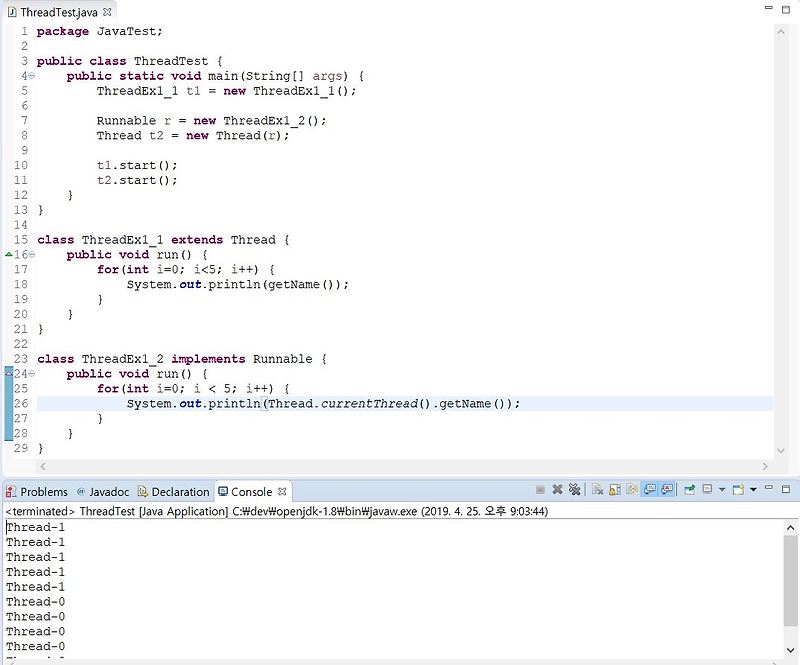
Task: Click editor horizontal scrollbar right arrow
Action: point(765,466)
